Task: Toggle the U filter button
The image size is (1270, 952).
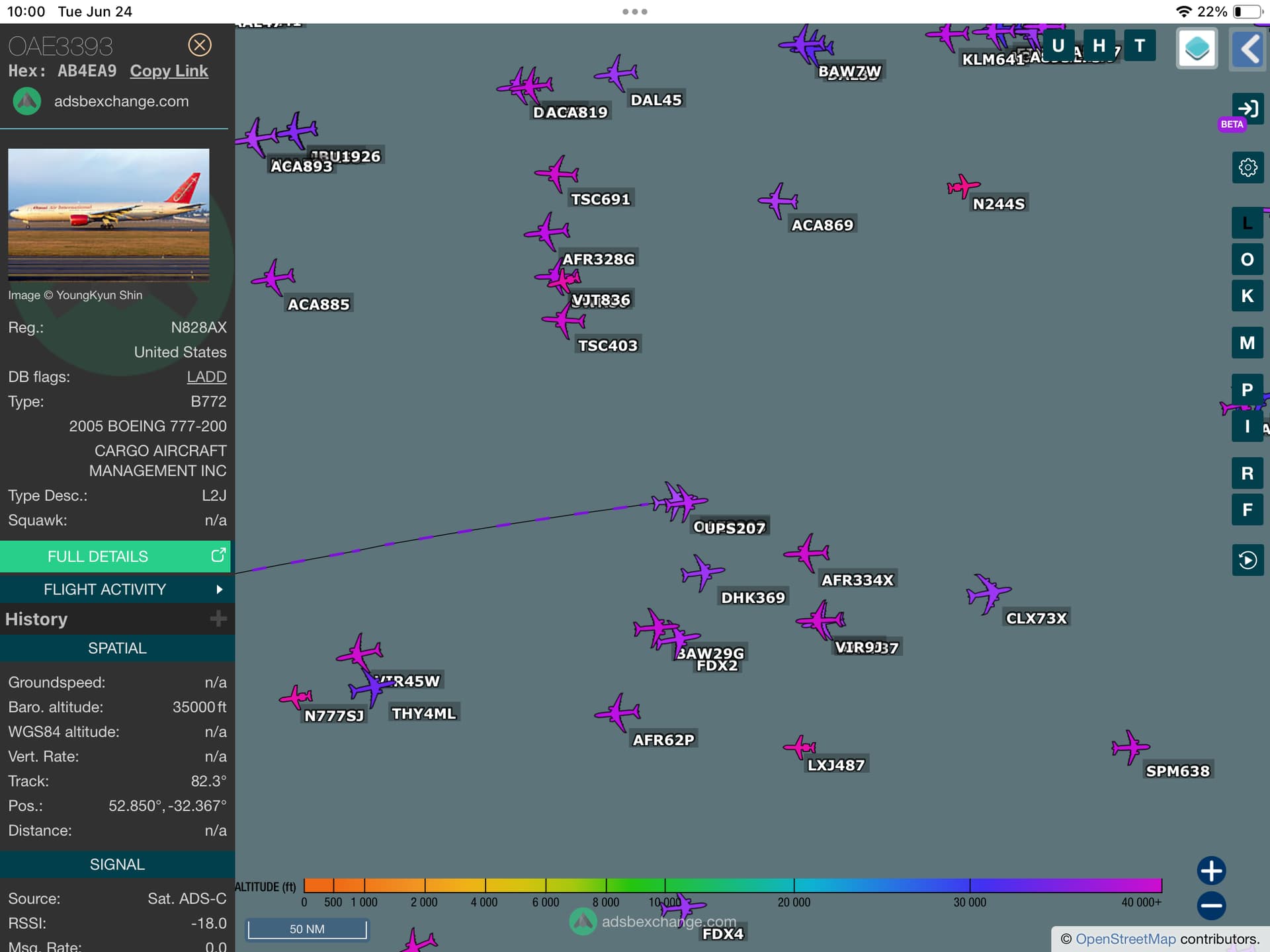Action: 1058,46
